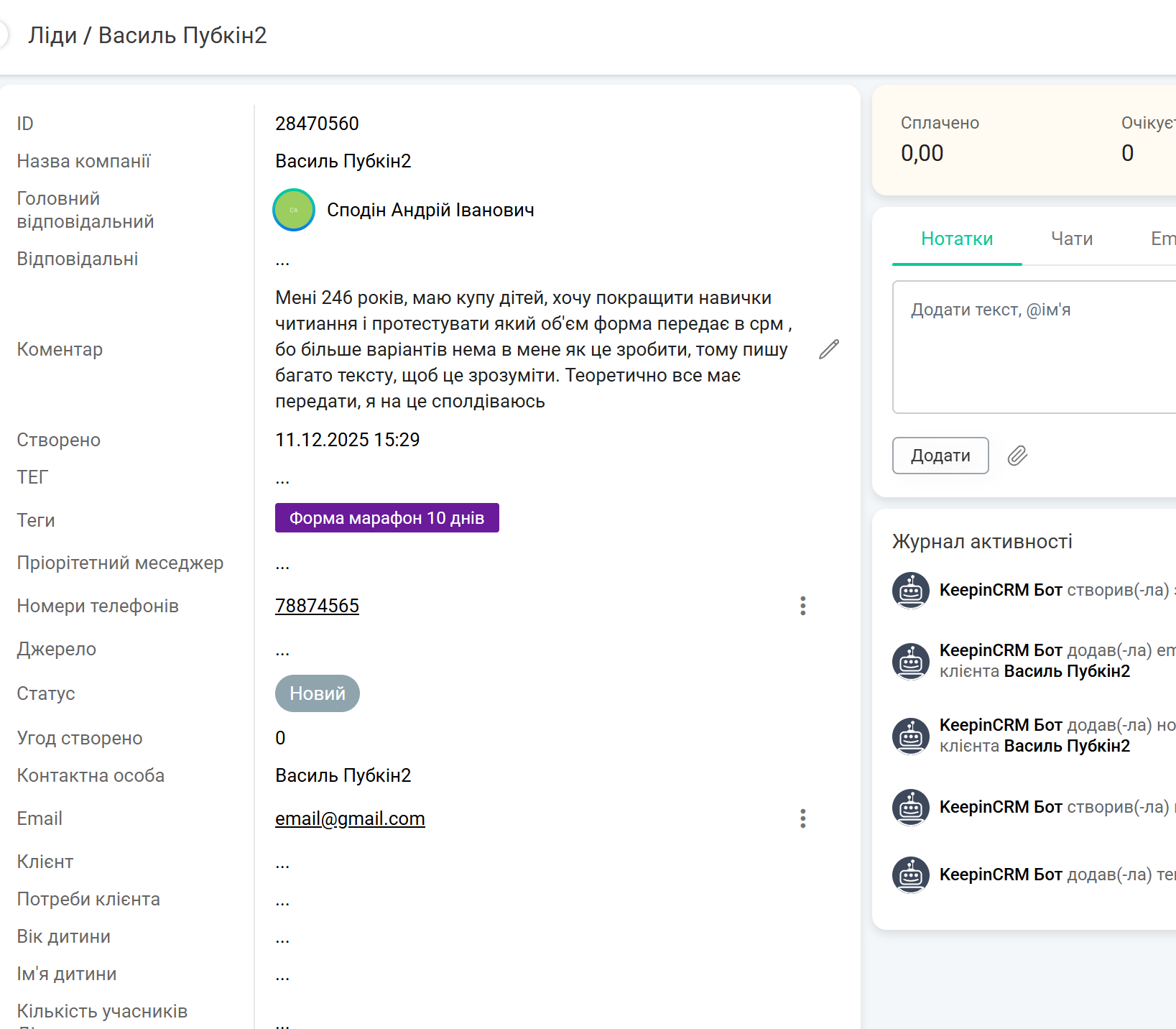
Task: Click the Сплачено amount 0,00
Action: (x=922, y=153)
